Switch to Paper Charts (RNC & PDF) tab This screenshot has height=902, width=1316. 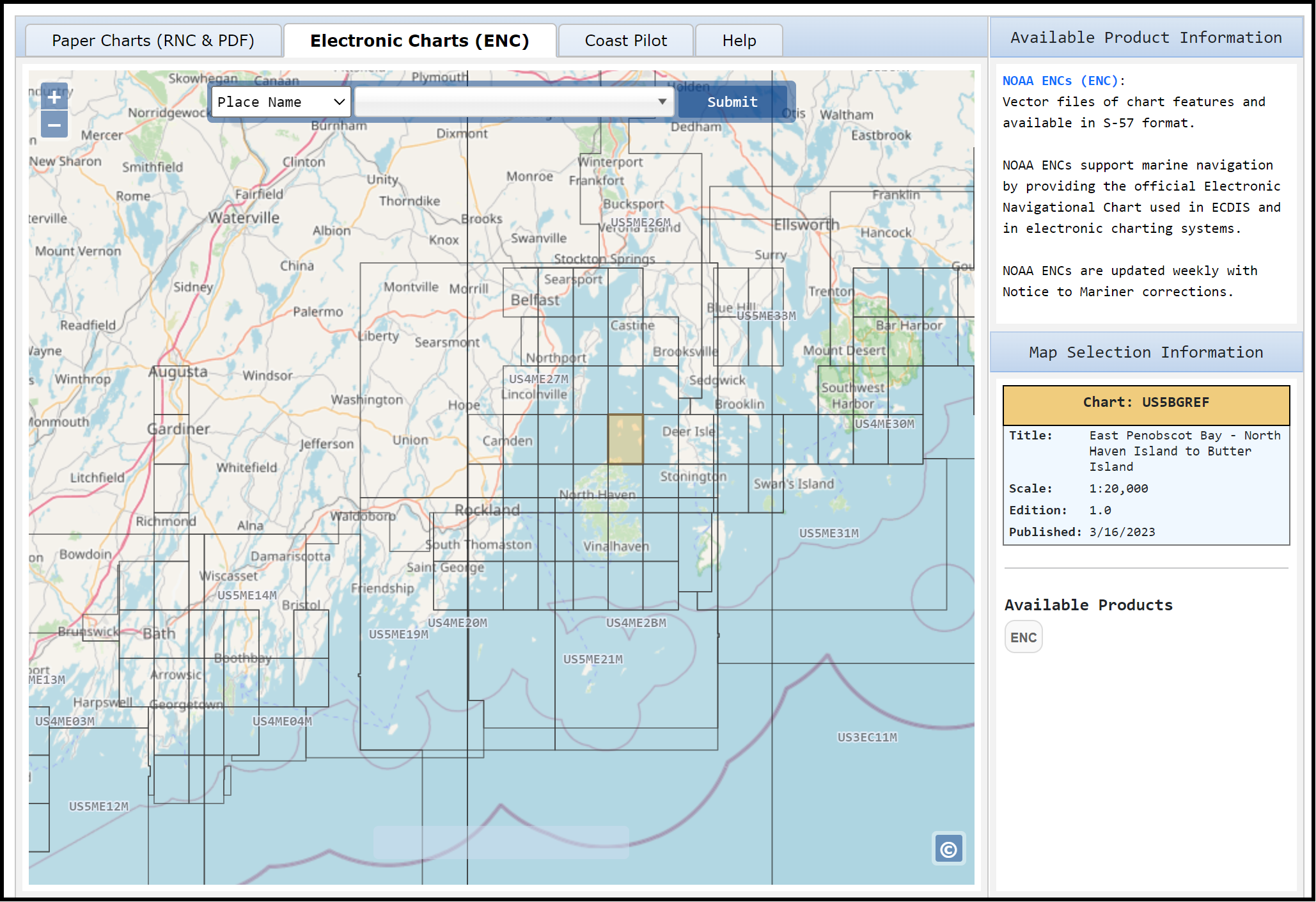153,40
